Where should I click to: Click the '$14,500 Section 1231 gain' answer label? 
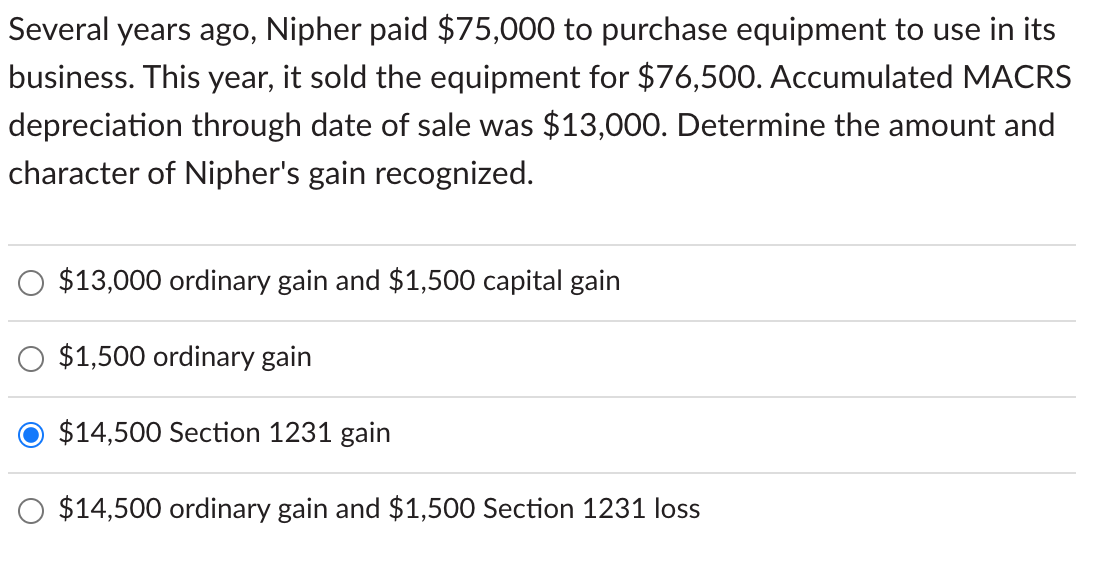(225, 433)
